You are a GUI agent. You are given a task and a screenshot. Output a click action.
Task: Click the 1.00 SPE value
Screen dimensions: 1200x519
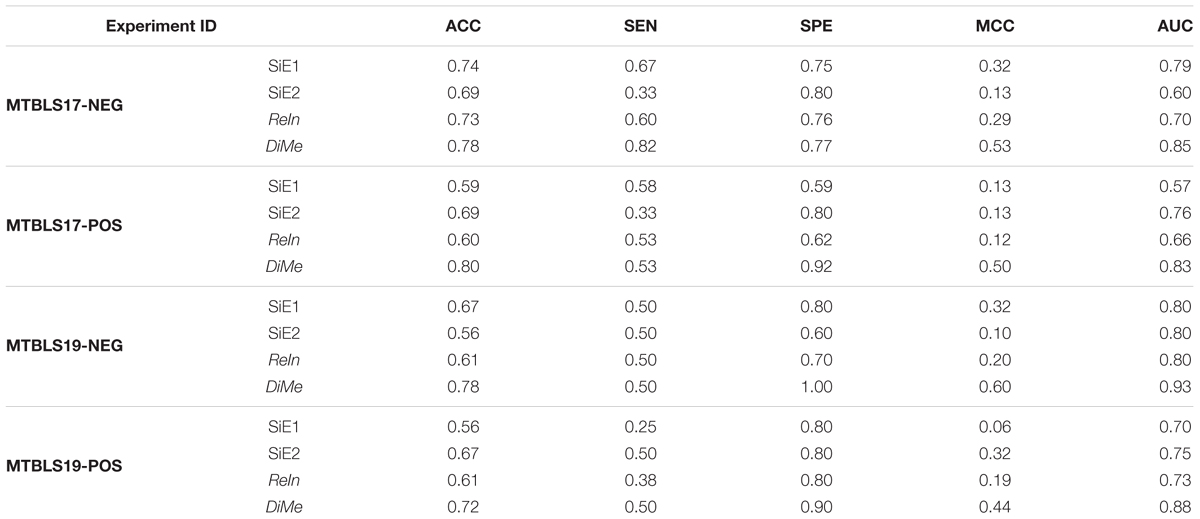coord(816,386)
